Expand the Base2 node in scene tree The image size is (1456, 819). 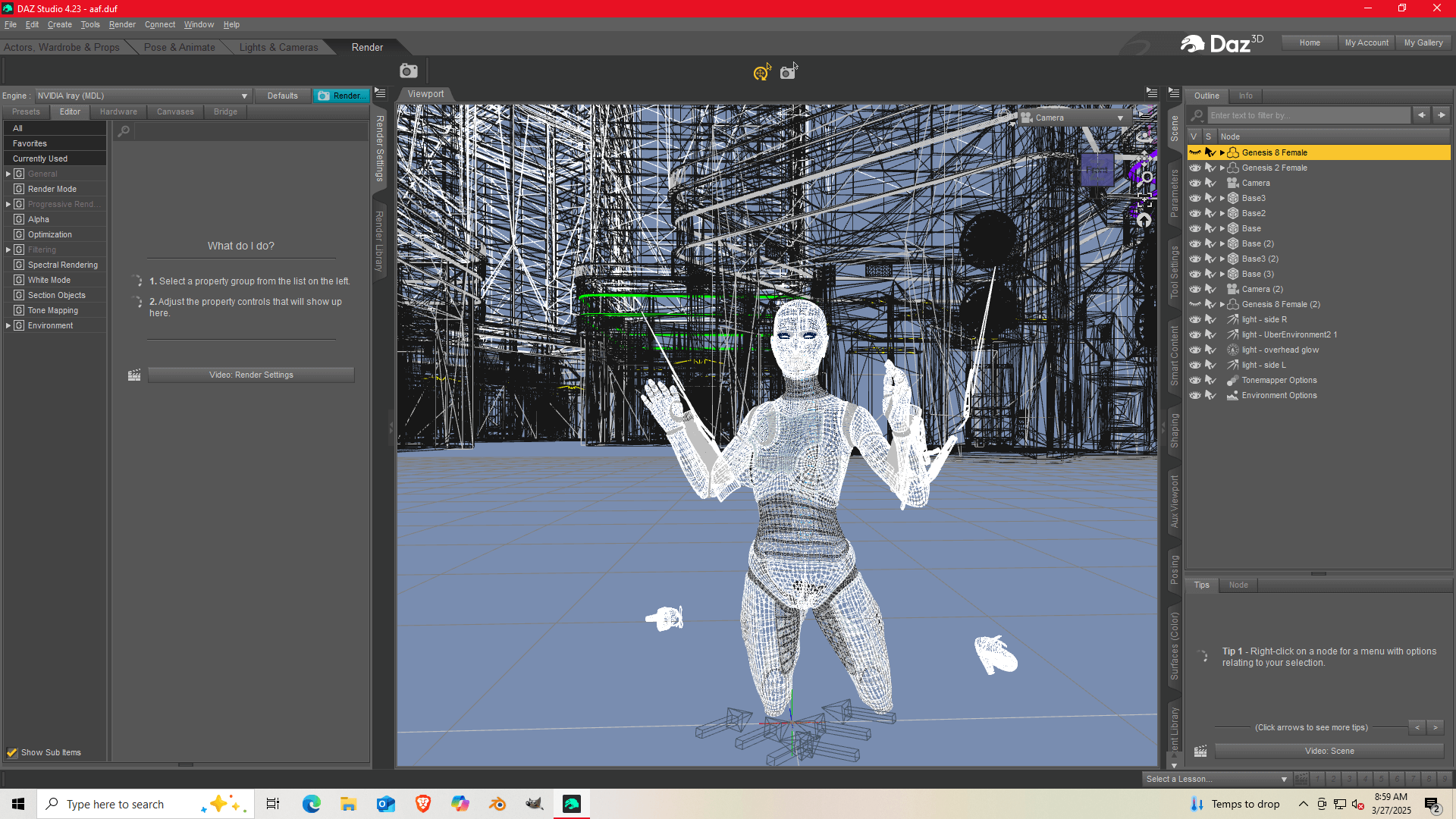click(x=1222, y=213)
